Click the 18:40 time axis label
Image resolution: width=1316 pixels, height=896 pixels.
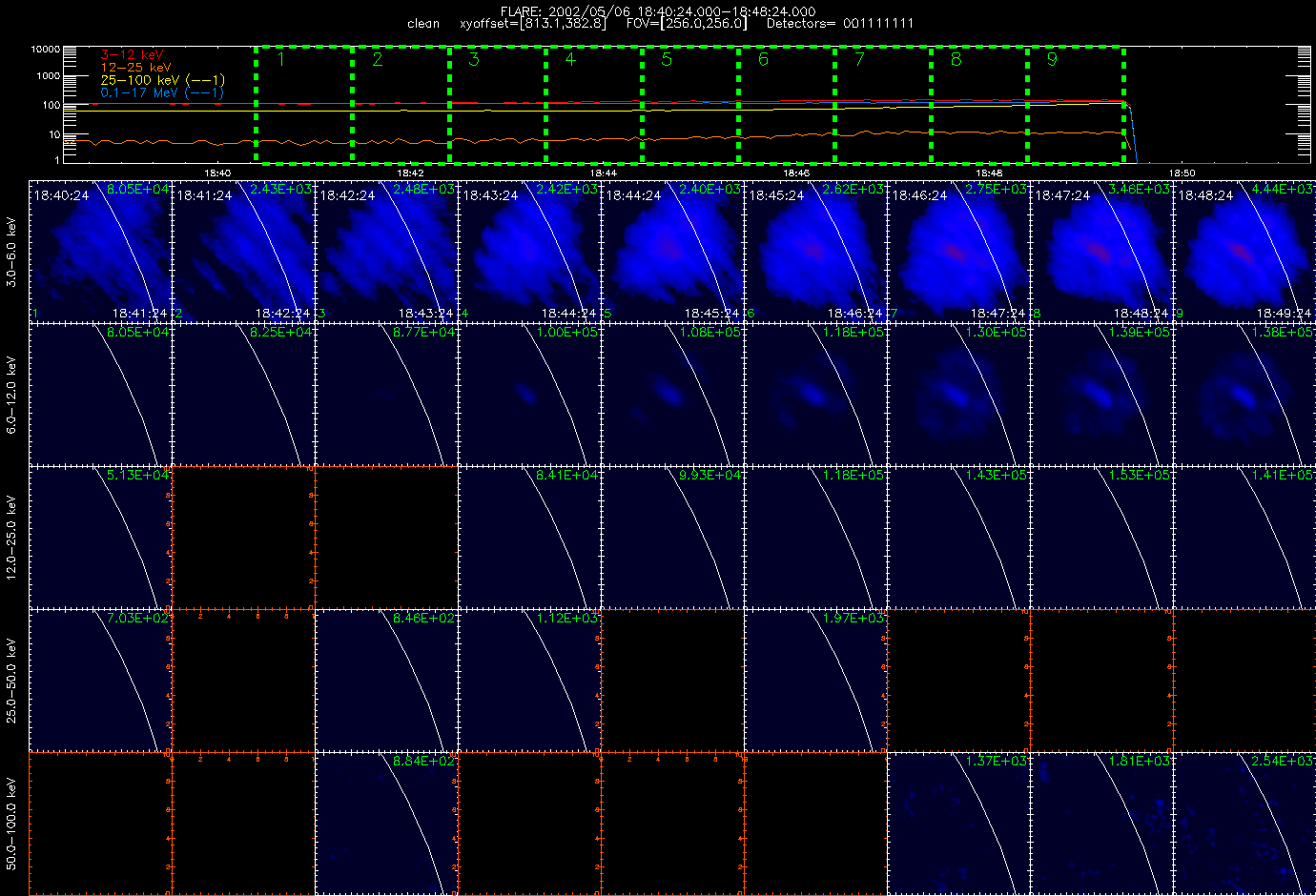coord(217,173)
